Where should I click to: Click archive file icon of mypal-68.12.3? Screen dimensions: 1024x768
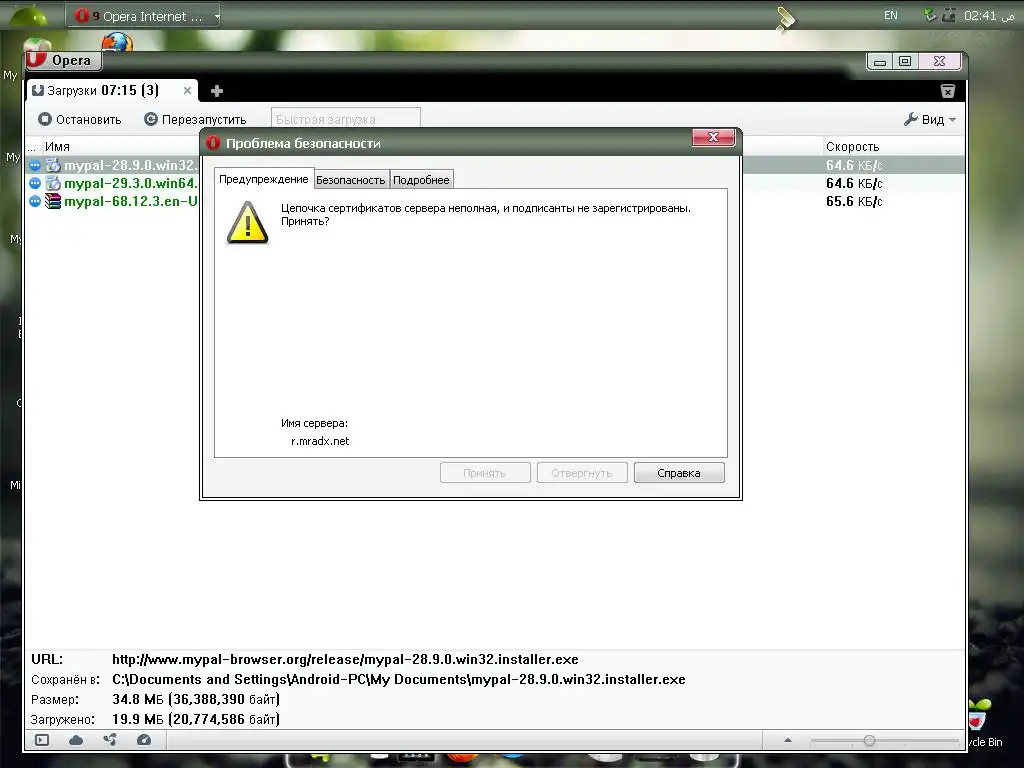(x=53, y=202)
